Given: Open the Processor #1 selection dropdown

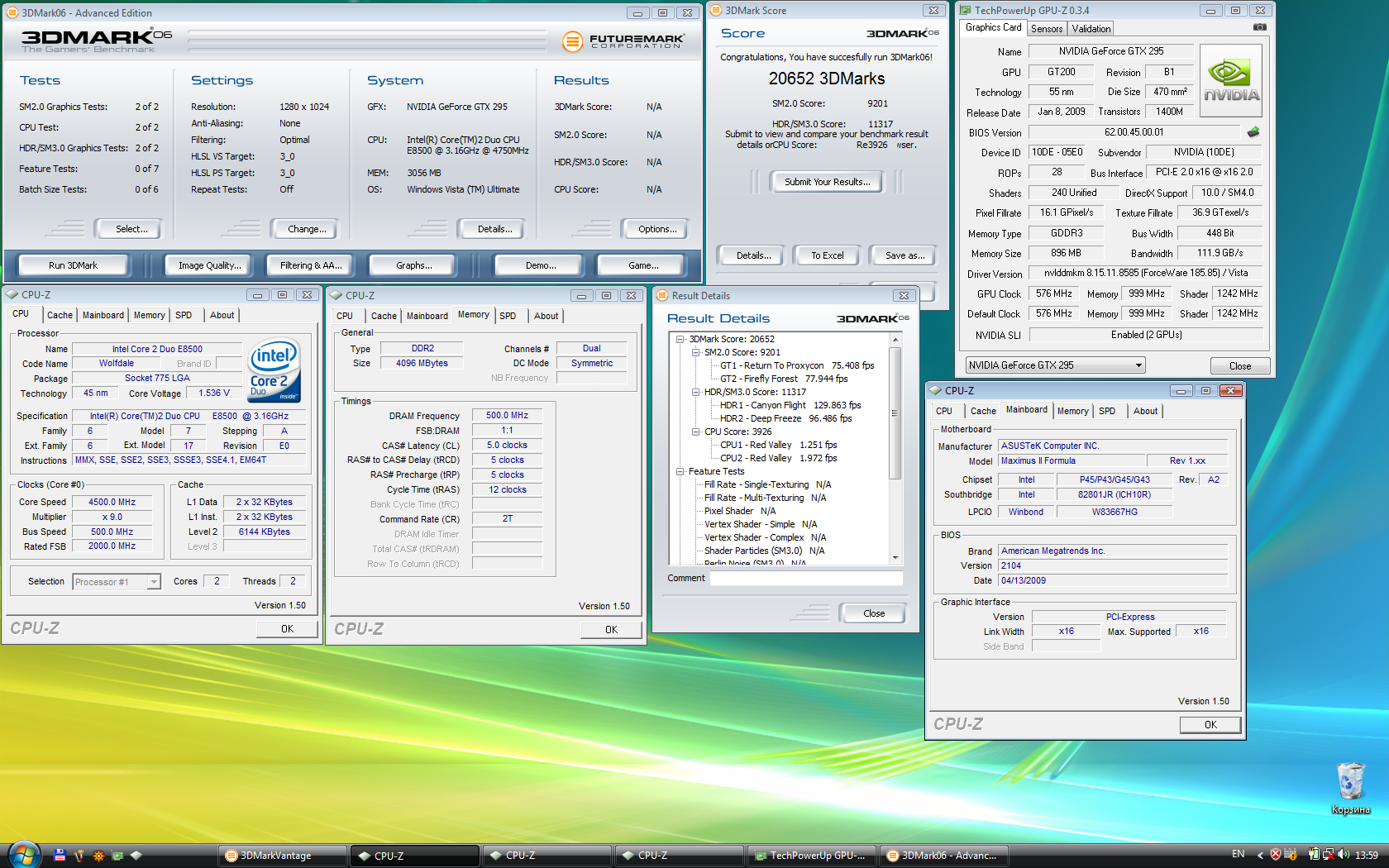Looking at the screenshot, I should point(117,582).
